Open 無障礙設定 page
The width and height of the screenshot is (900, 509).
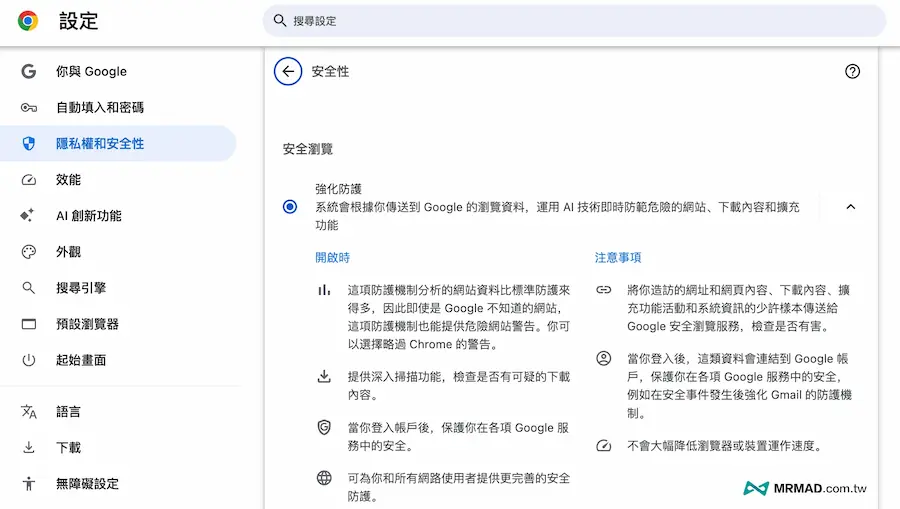(x=118, y=484)
